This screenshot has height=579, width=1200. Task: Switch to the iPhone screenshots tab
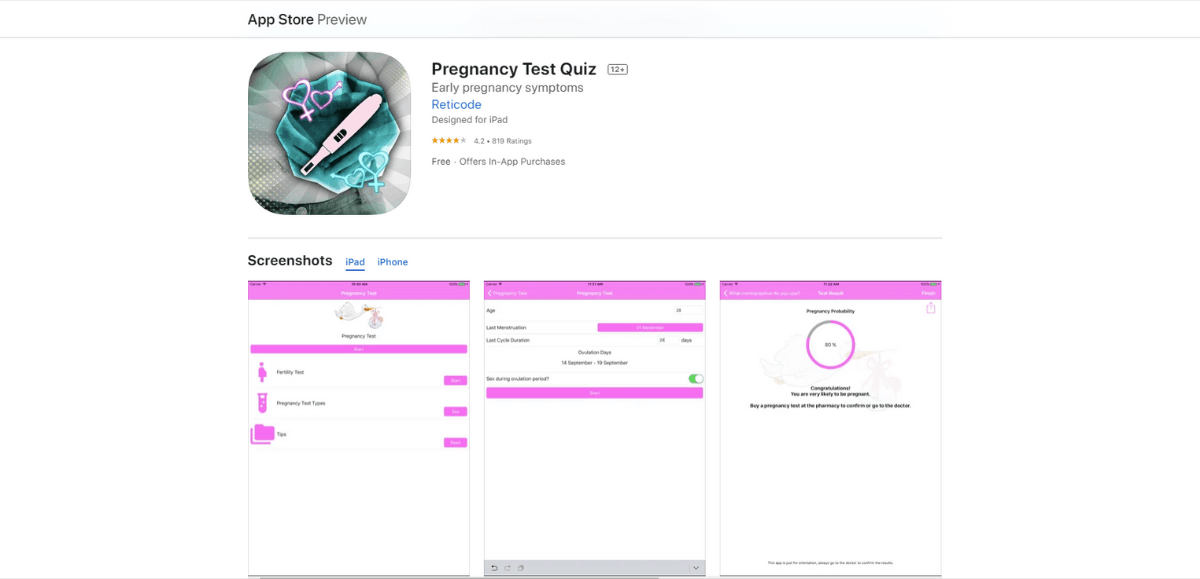point(392,262)
